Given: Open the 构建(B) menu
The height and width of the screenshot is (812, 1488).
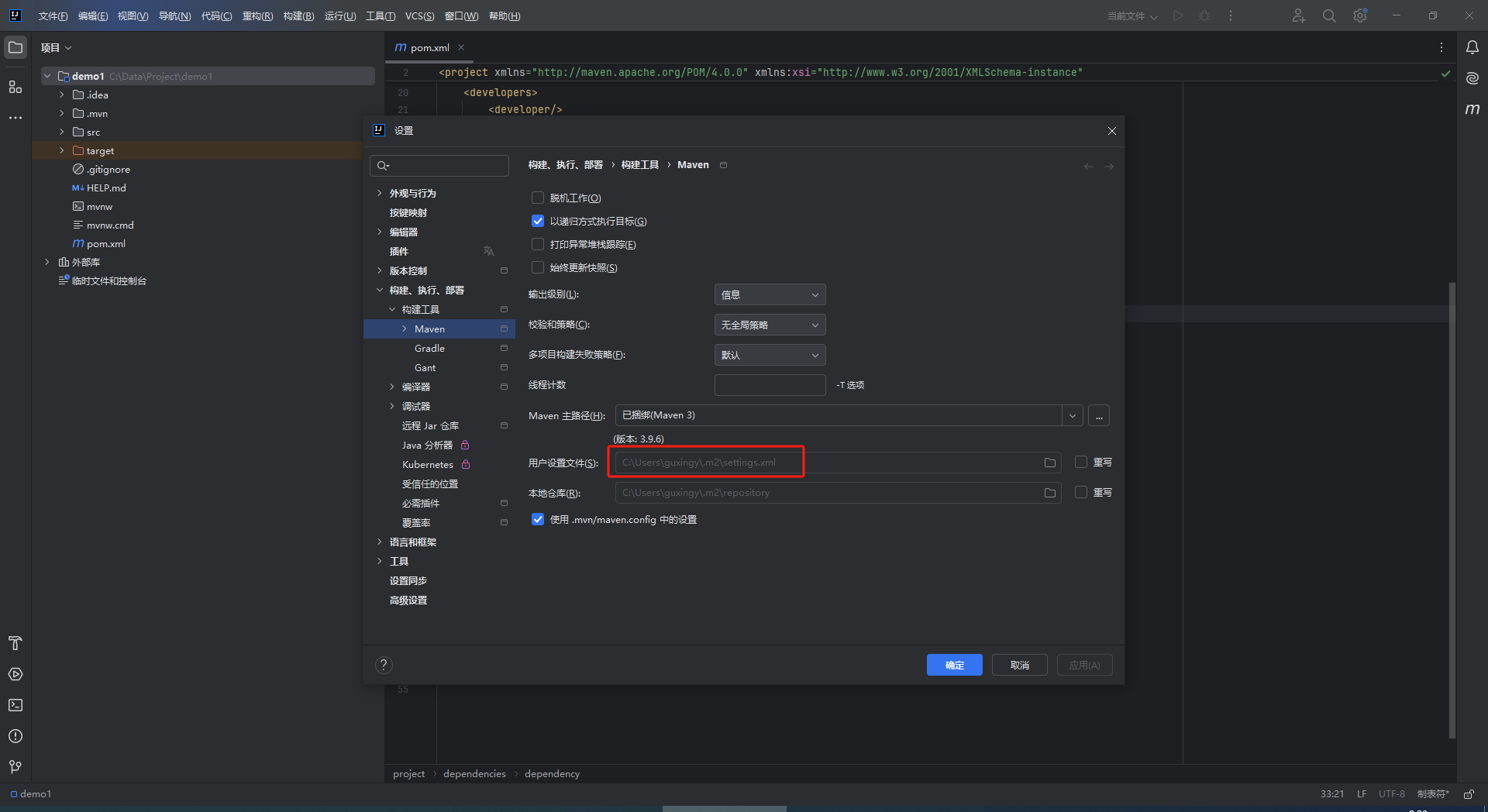Looking at the screenshot, I should coord(298,16).
